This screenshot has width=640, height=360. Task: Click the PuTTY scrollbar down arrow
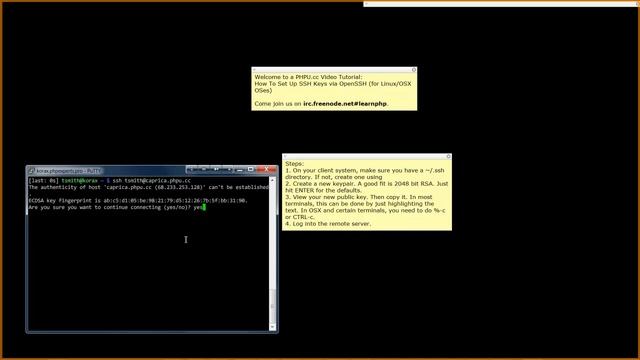point(272,327)
